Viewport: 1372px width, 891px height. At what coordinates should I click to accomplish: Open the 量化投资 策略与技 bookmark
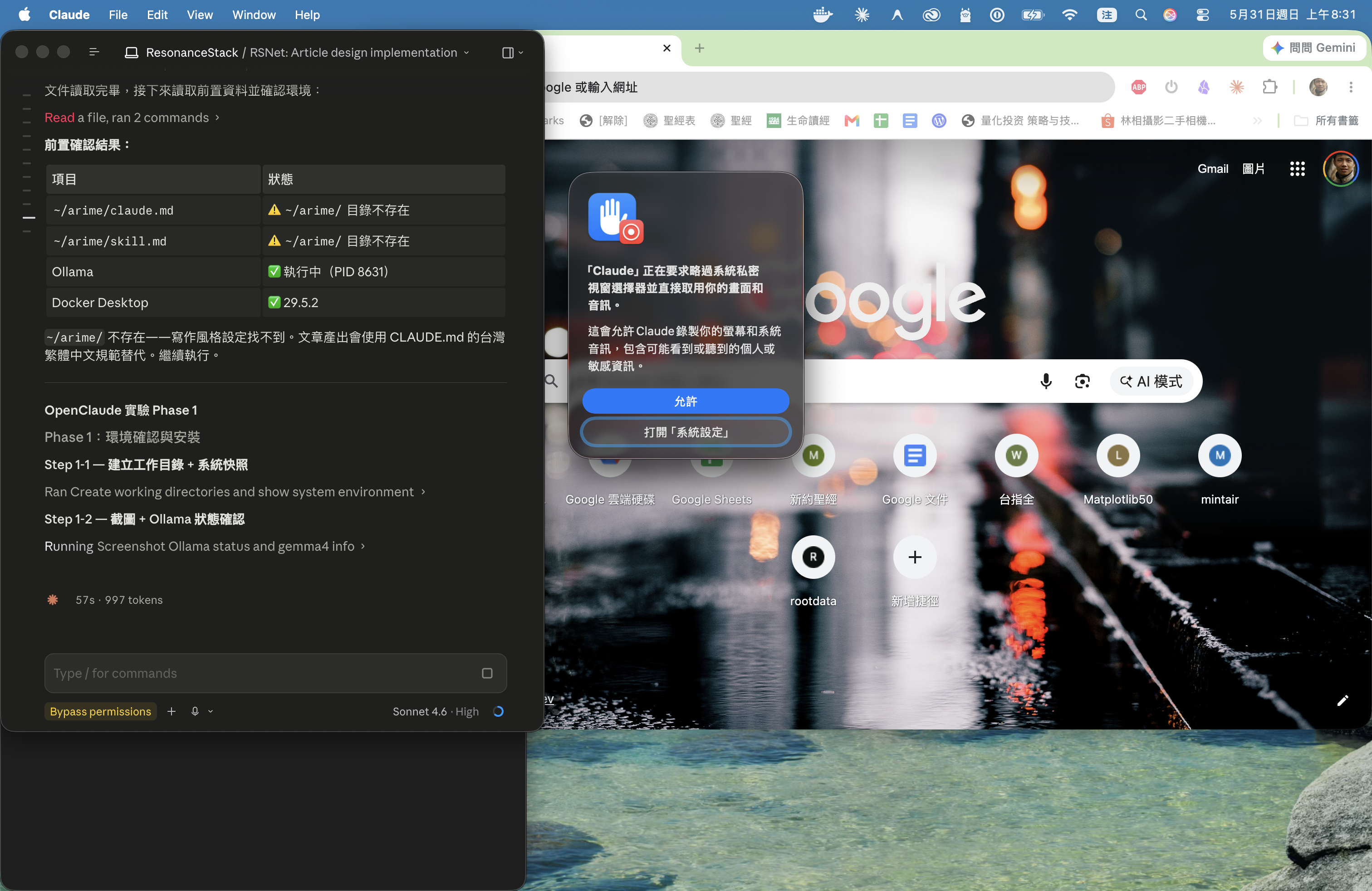[x=1020, y=121]
